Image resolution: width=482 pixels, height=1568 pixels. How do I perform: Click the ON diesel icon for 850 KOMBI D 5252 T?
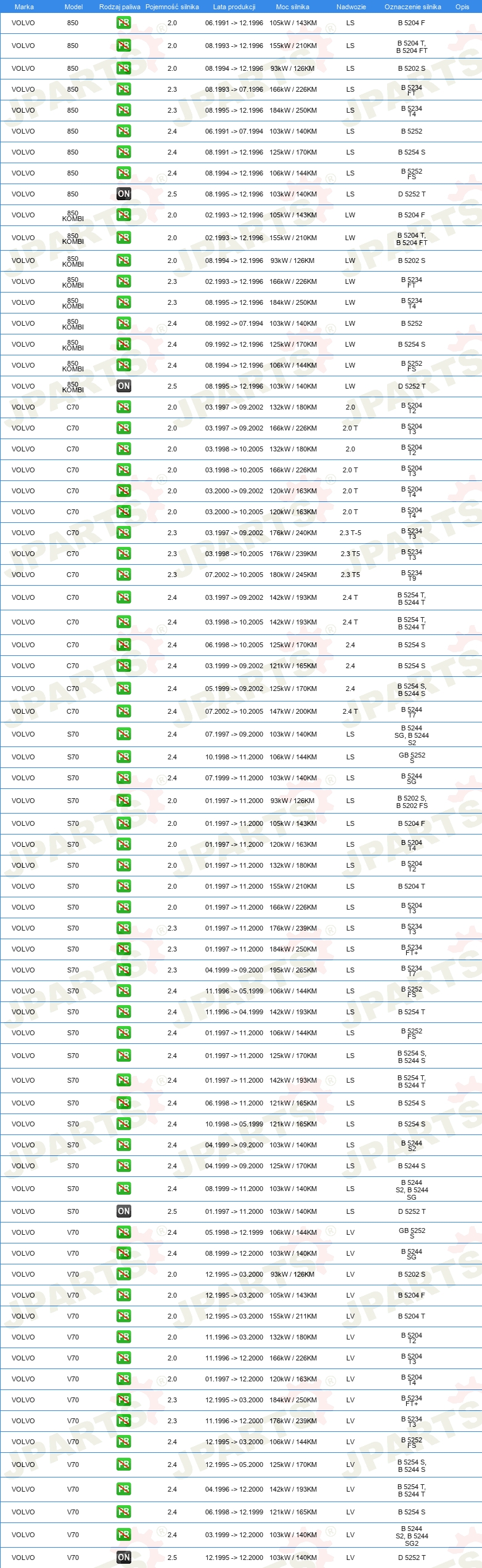coord(124,386)
